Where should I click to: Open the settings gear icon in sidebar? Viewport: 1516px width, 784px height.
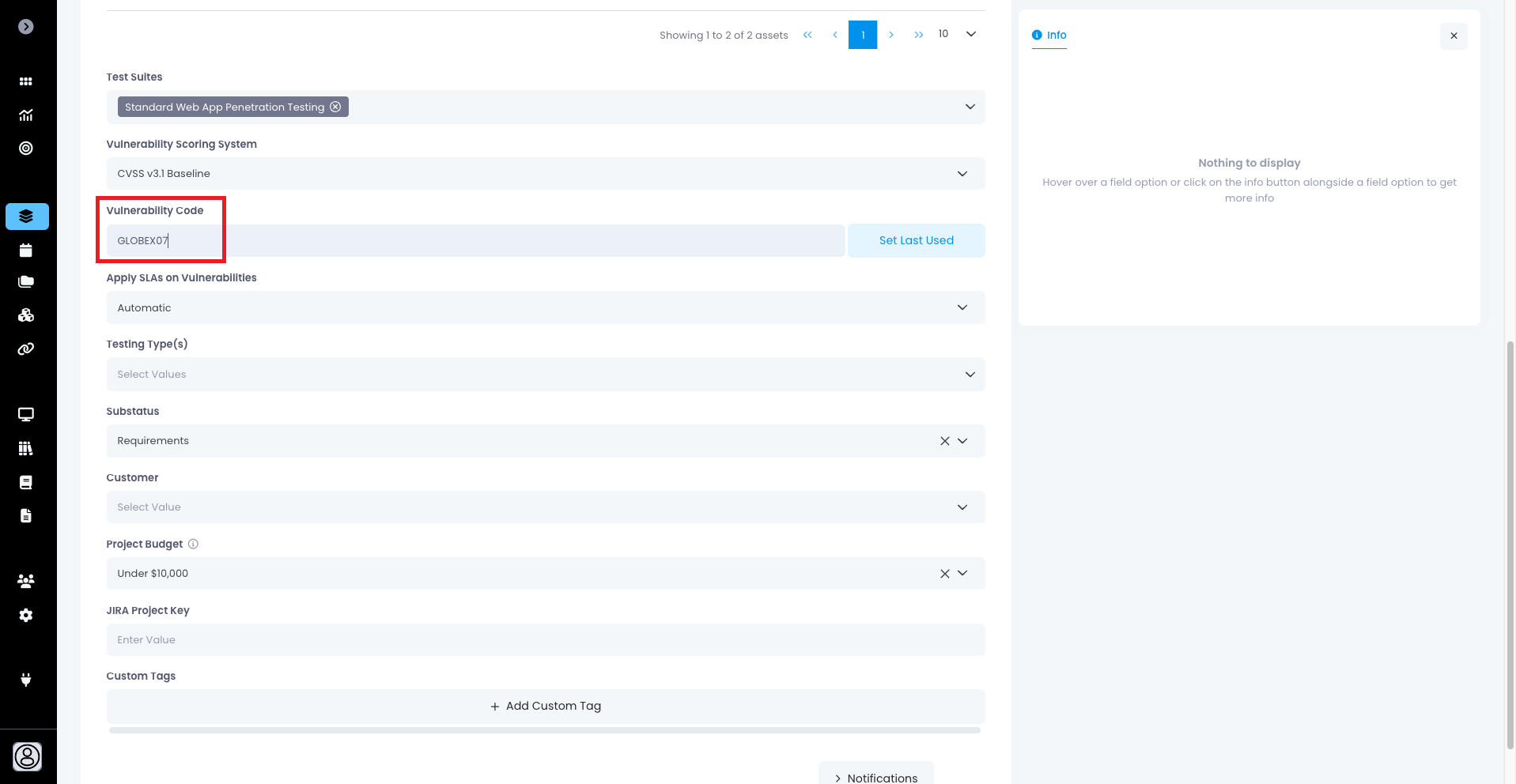coord(26,615)
